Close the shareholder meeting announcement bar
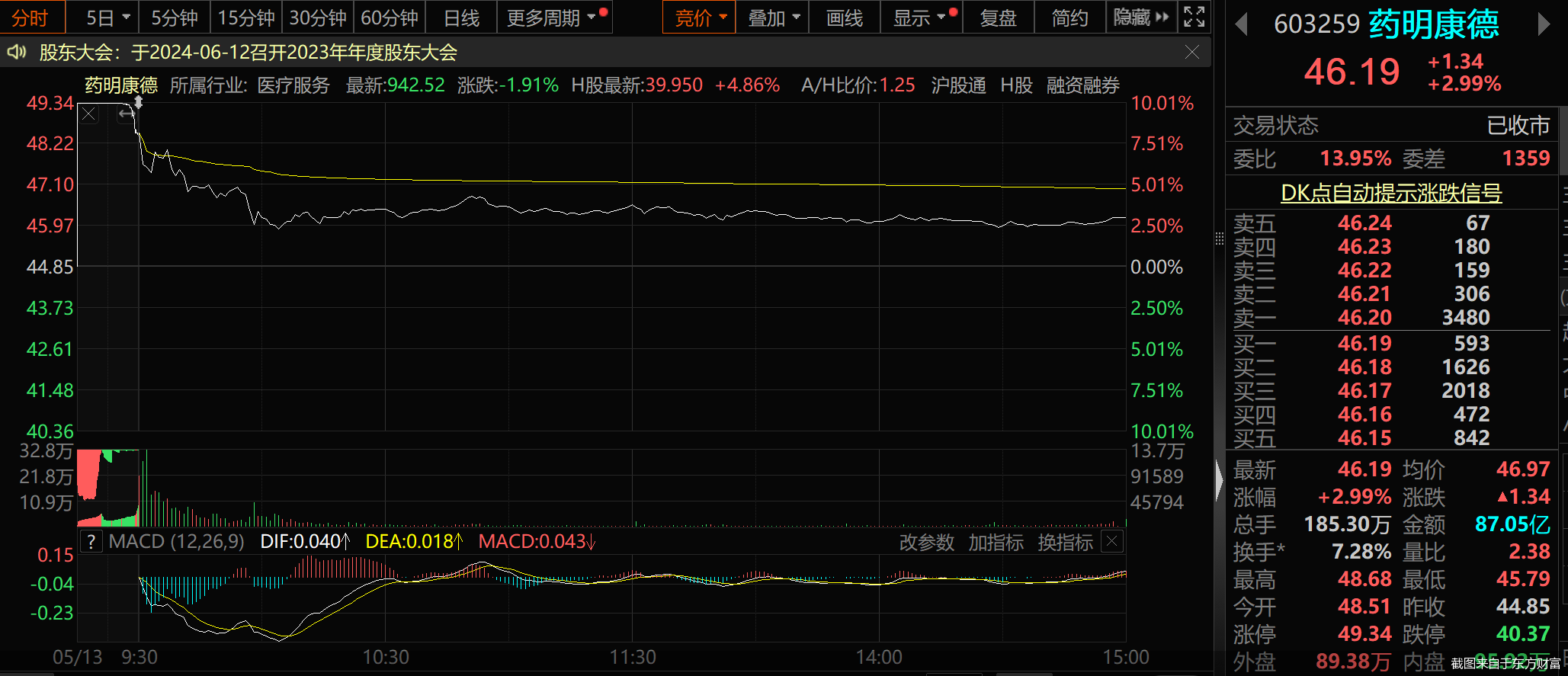The image size is (1568, 676). (1192, 52)
